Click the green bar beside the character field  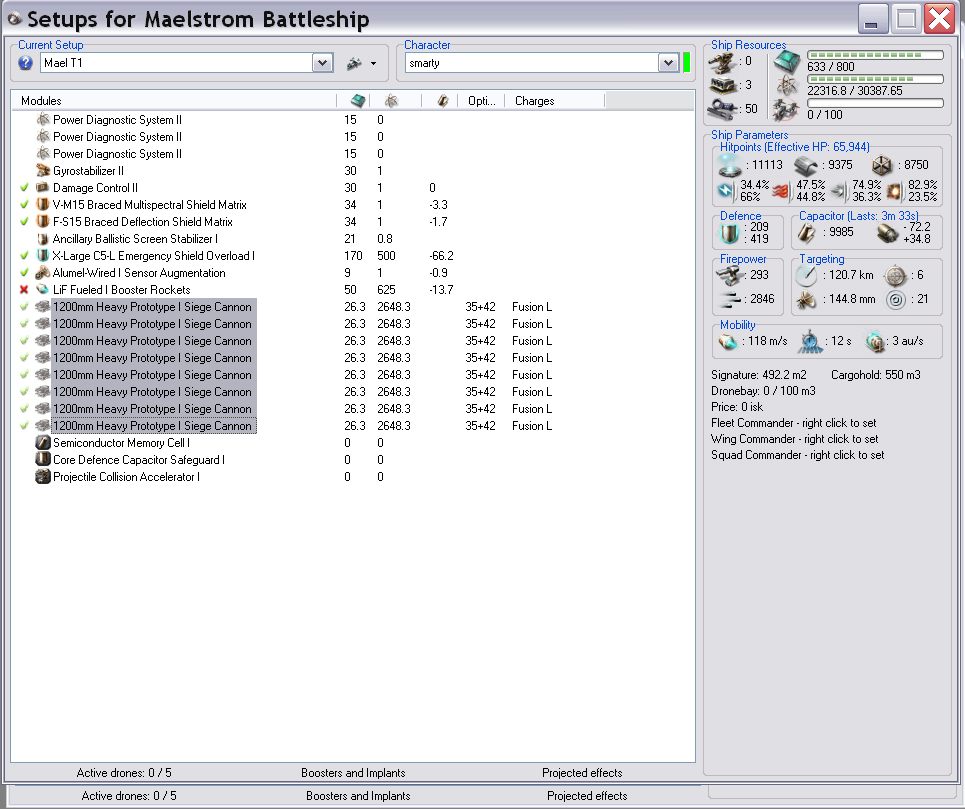click(x=686, y=63)
